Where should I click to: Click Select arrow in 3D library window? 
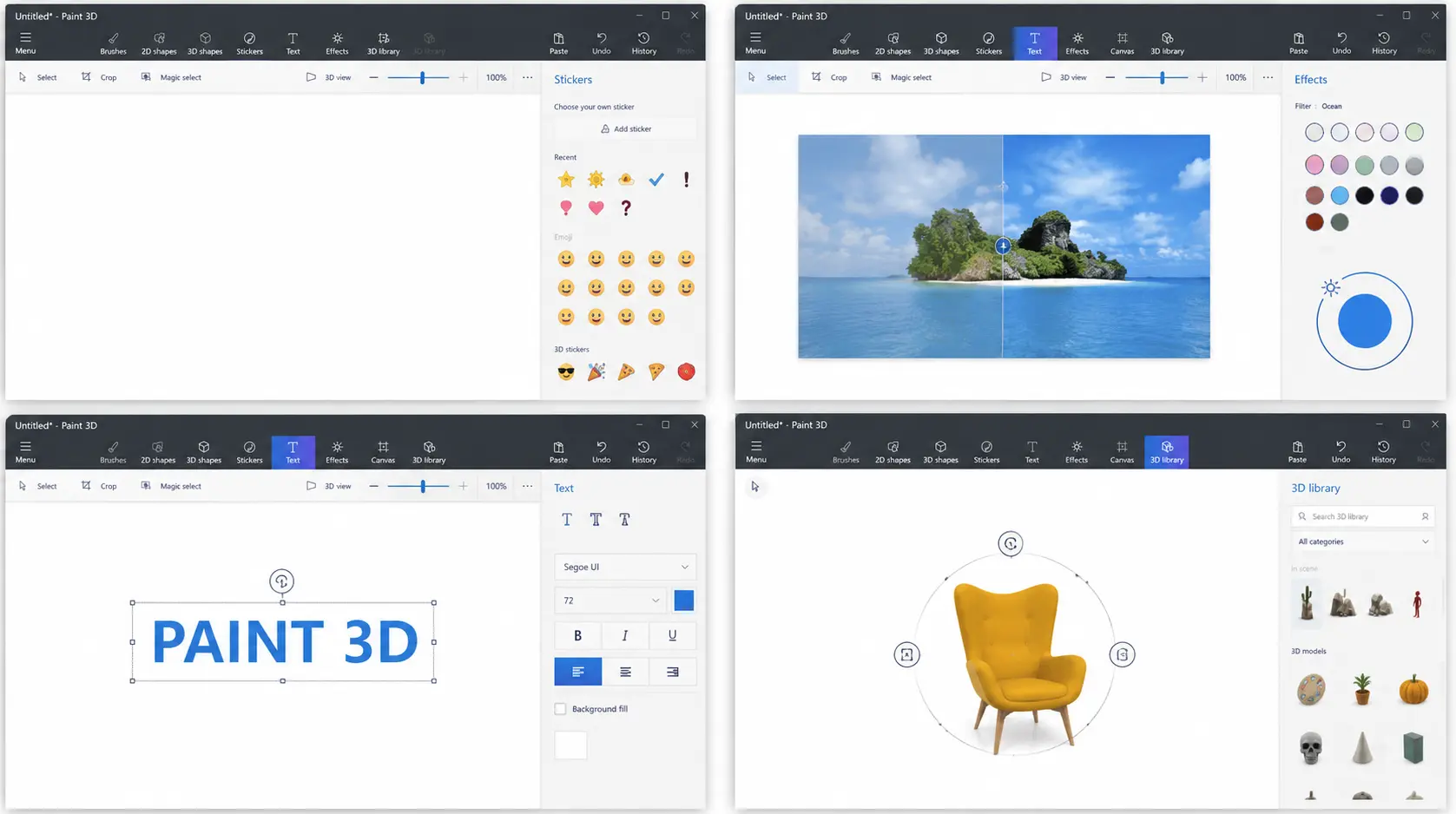coord(754,487)
